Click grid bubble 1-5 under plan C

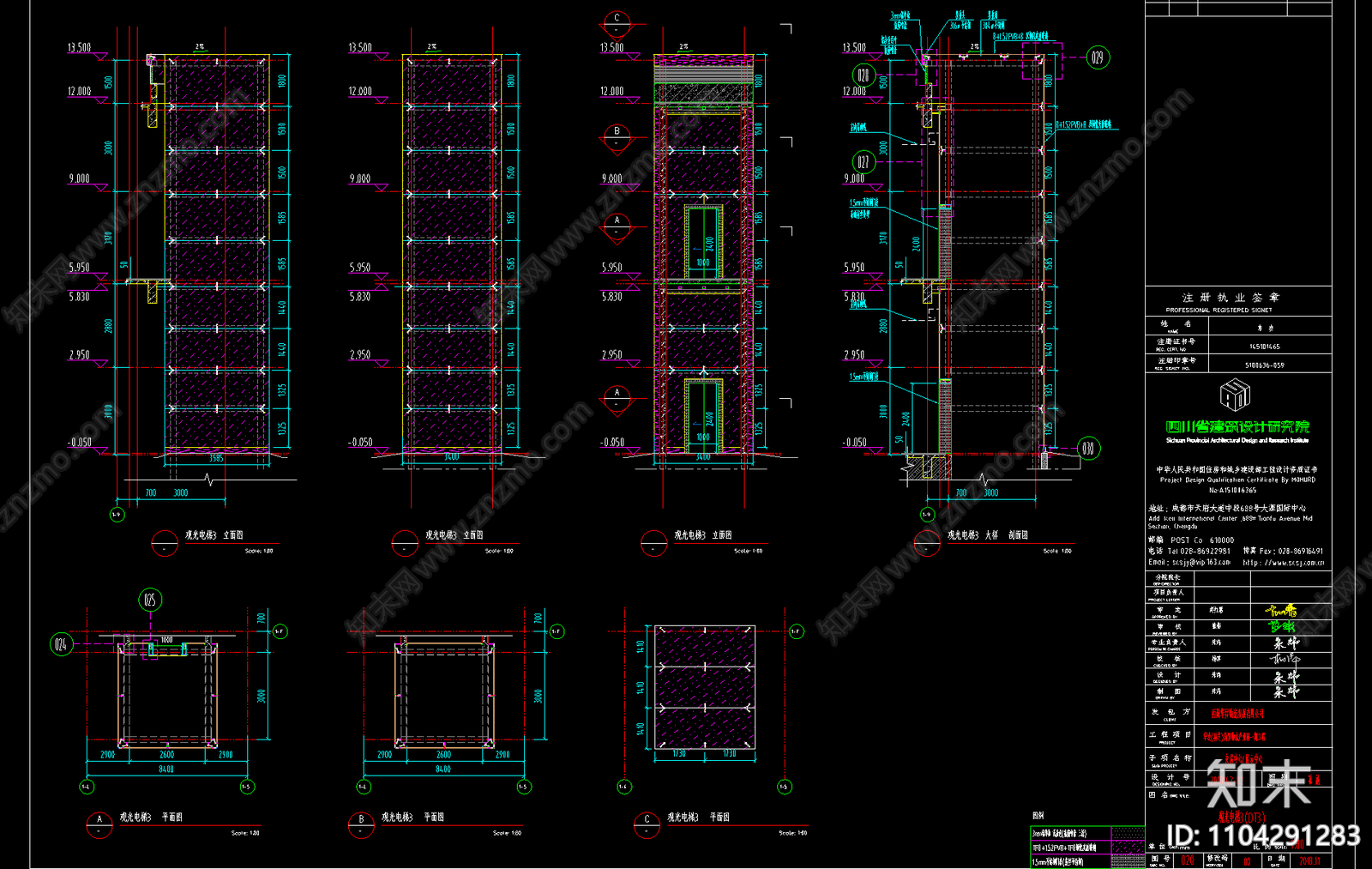tap(784, 787)
